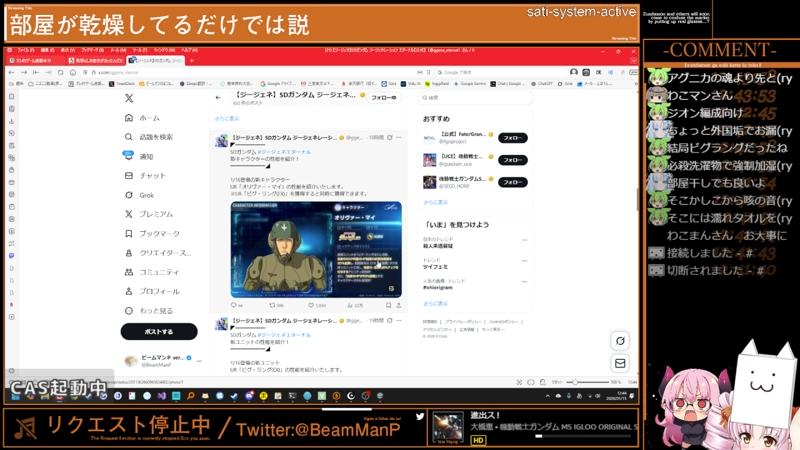Open more options for #shiorigram trend
This screenshot has height=450, width=800.
[524, 282]
